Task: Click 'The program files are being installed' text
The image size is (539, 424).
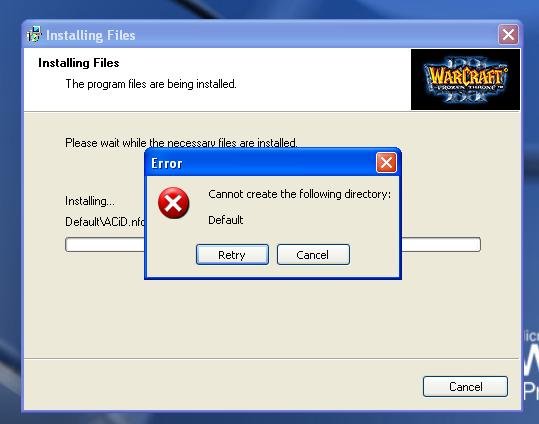Action: tap(151, 84)
